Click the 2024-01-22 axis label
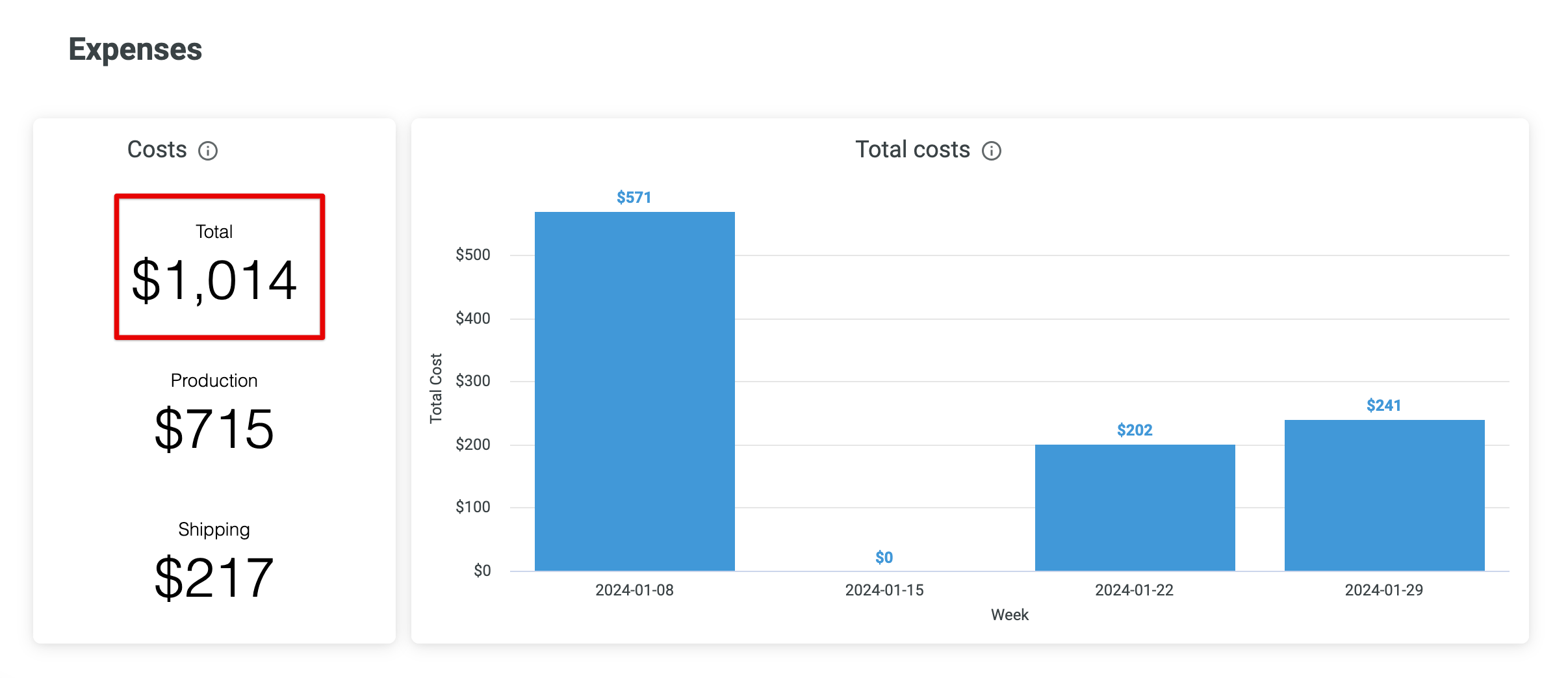The height and width of the screenshot is (678, 1568). click(x=1135, y=590)
